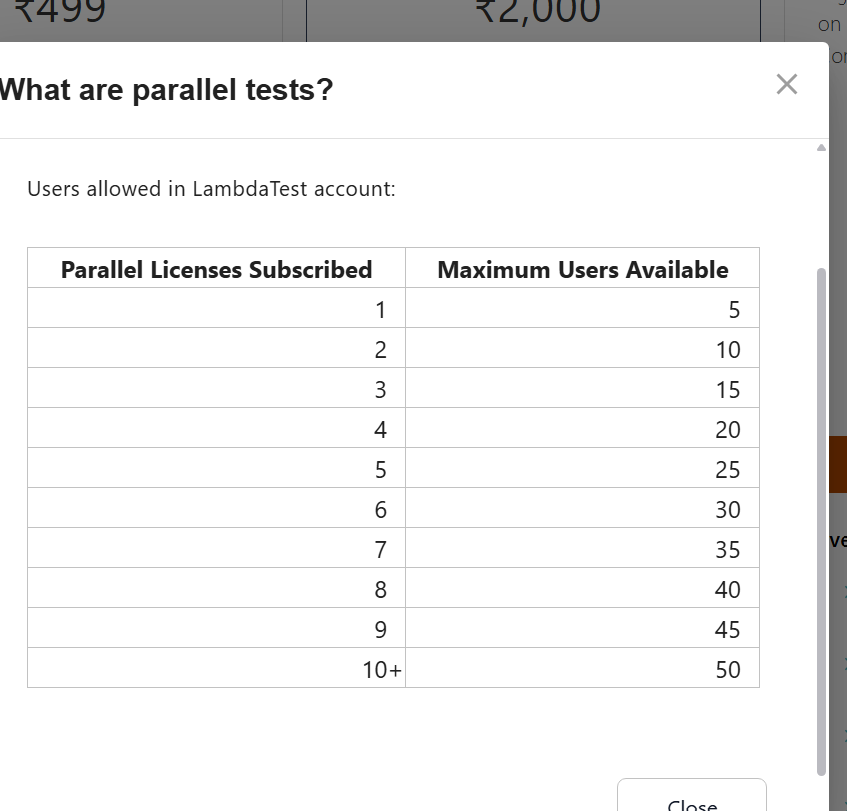Screen dimensions: 847x811
Task: Select 'Maximum Users Available' column header
Action: [582, 268]
